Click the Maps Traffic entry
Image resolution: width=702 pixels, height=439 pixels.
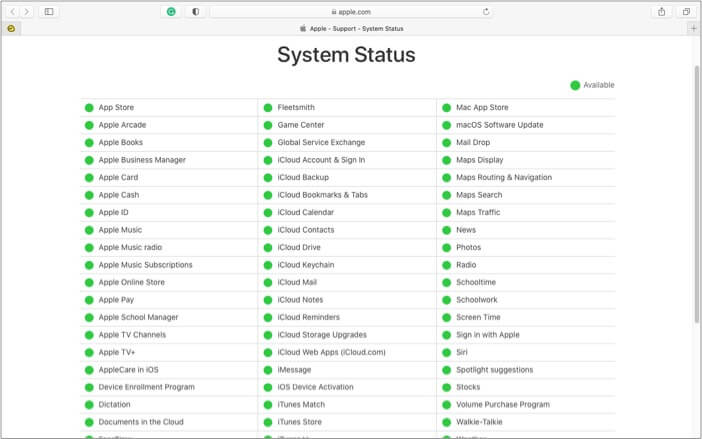478,212
